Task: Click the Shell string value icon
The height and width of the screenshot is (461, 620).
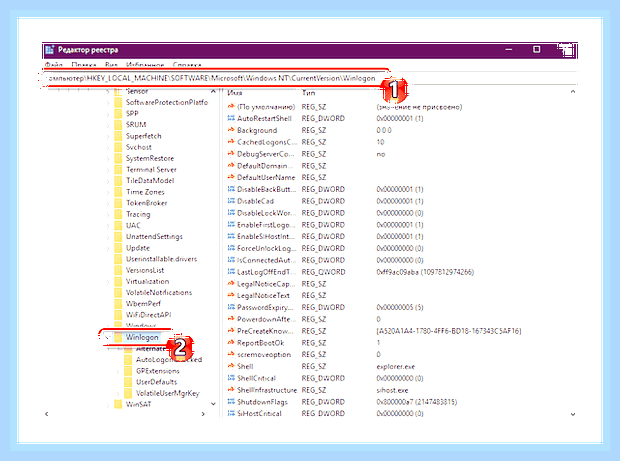Action: pos(231,366)
